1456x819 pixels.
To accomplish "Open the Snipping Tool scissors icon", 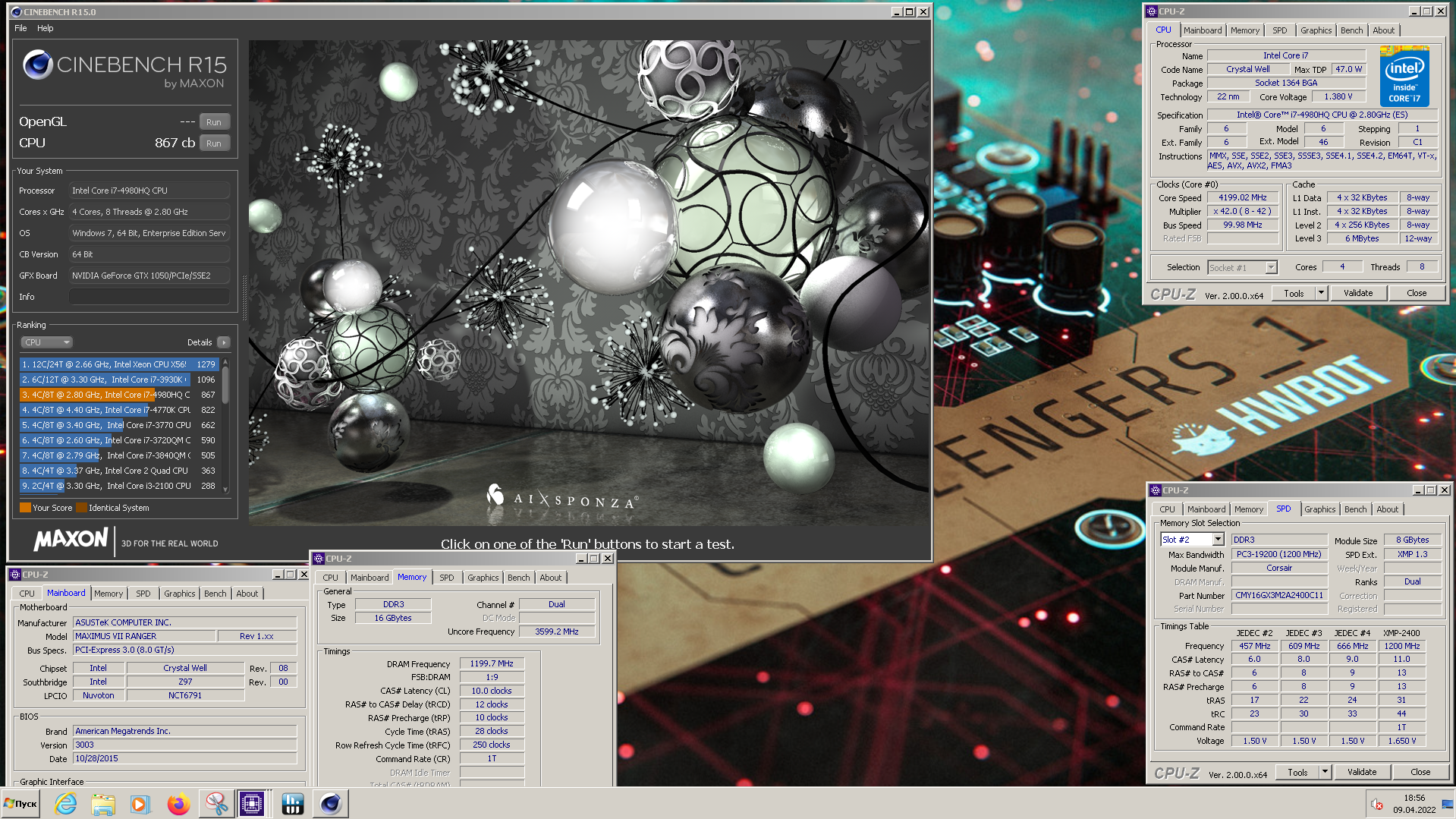I will click(x=216, y=804).
